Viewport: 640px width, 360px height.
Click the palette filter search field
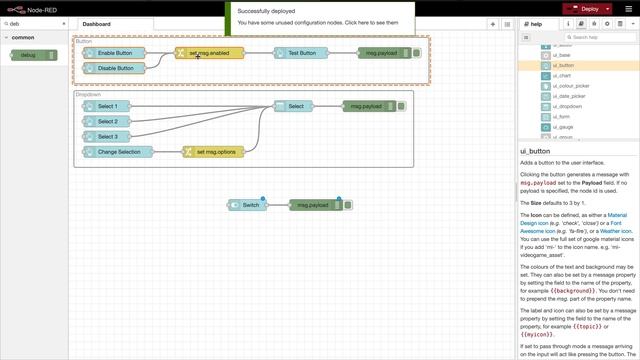point(33,24)
